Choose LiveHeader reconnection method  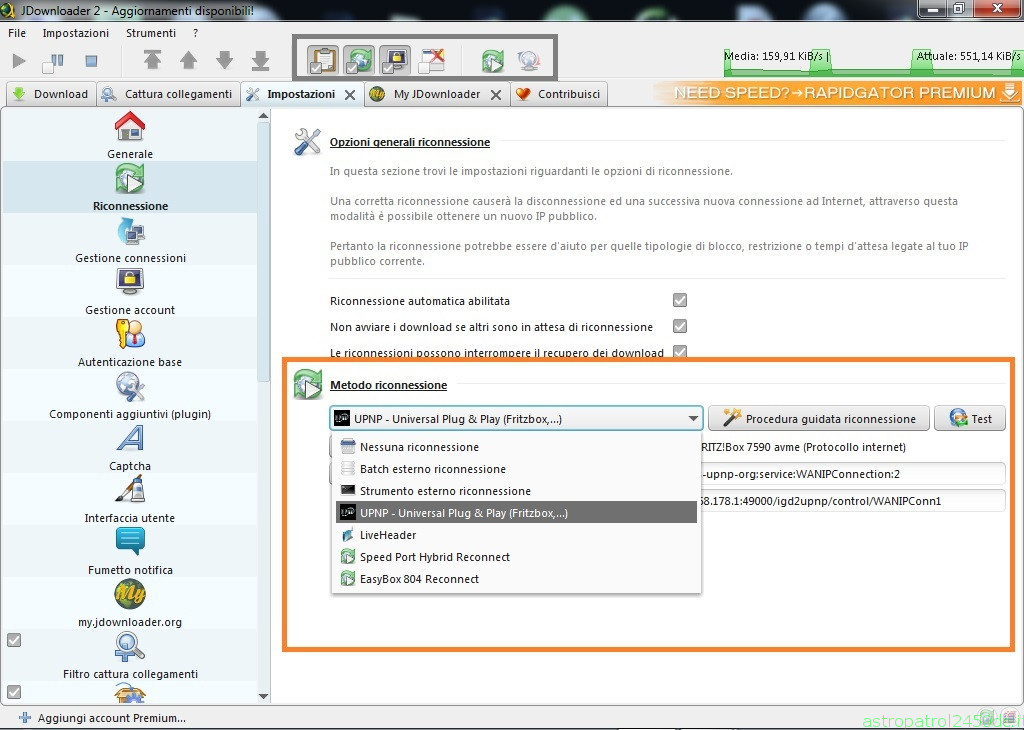pos(516,535)
